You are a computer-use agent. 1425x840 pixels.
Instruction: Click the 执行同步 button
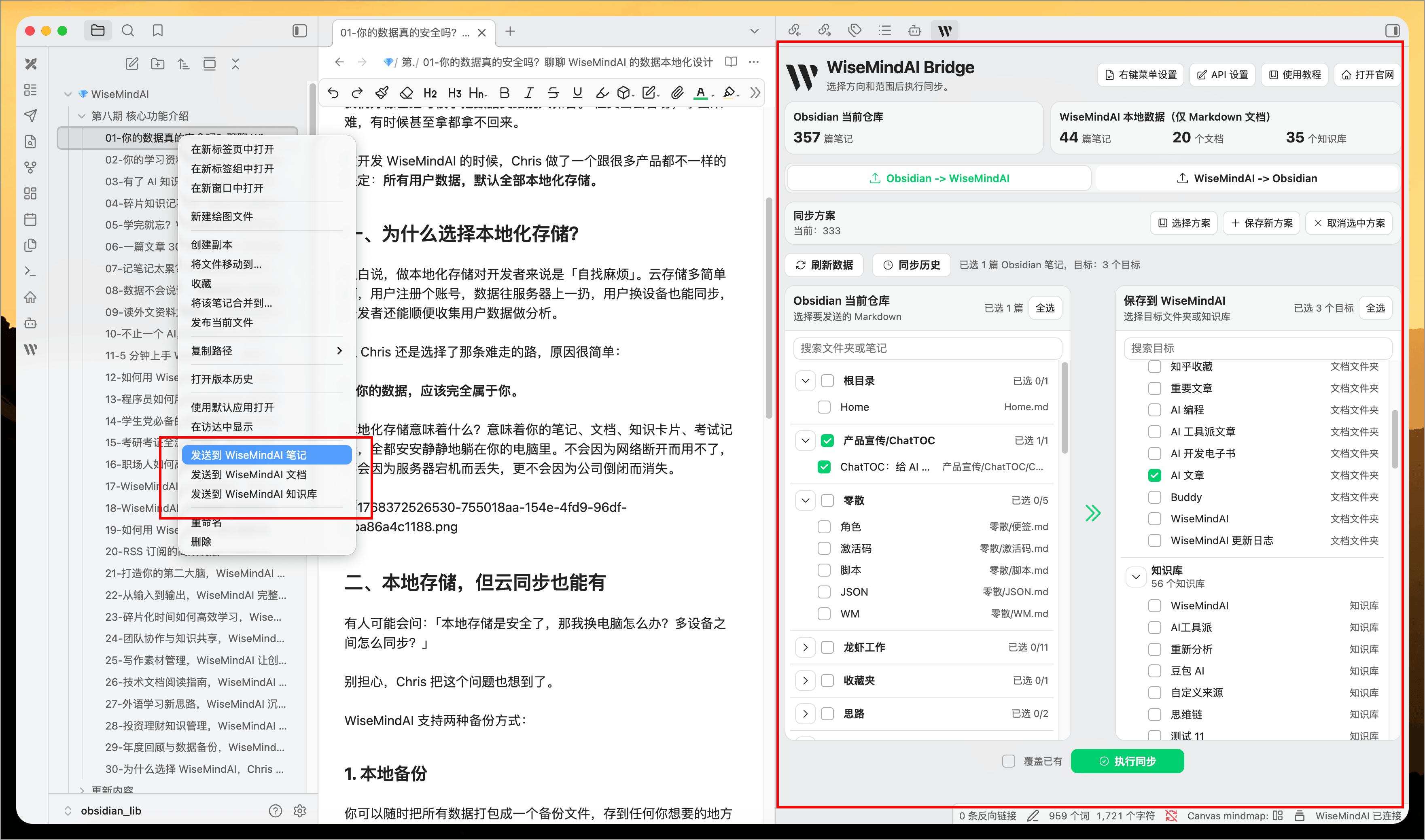point(1127,762)
